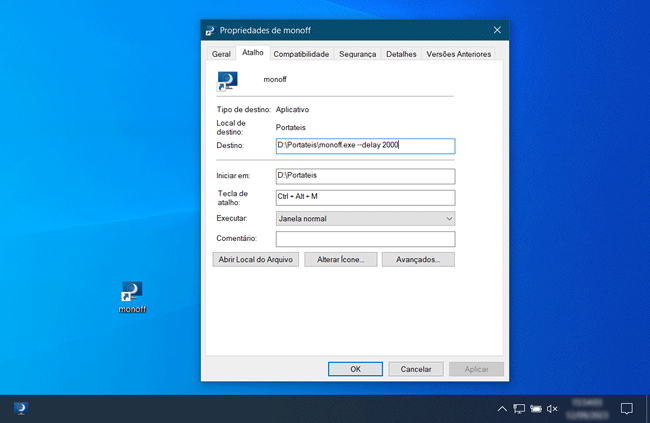
Task: Click the Destino field
Action: 365,146
